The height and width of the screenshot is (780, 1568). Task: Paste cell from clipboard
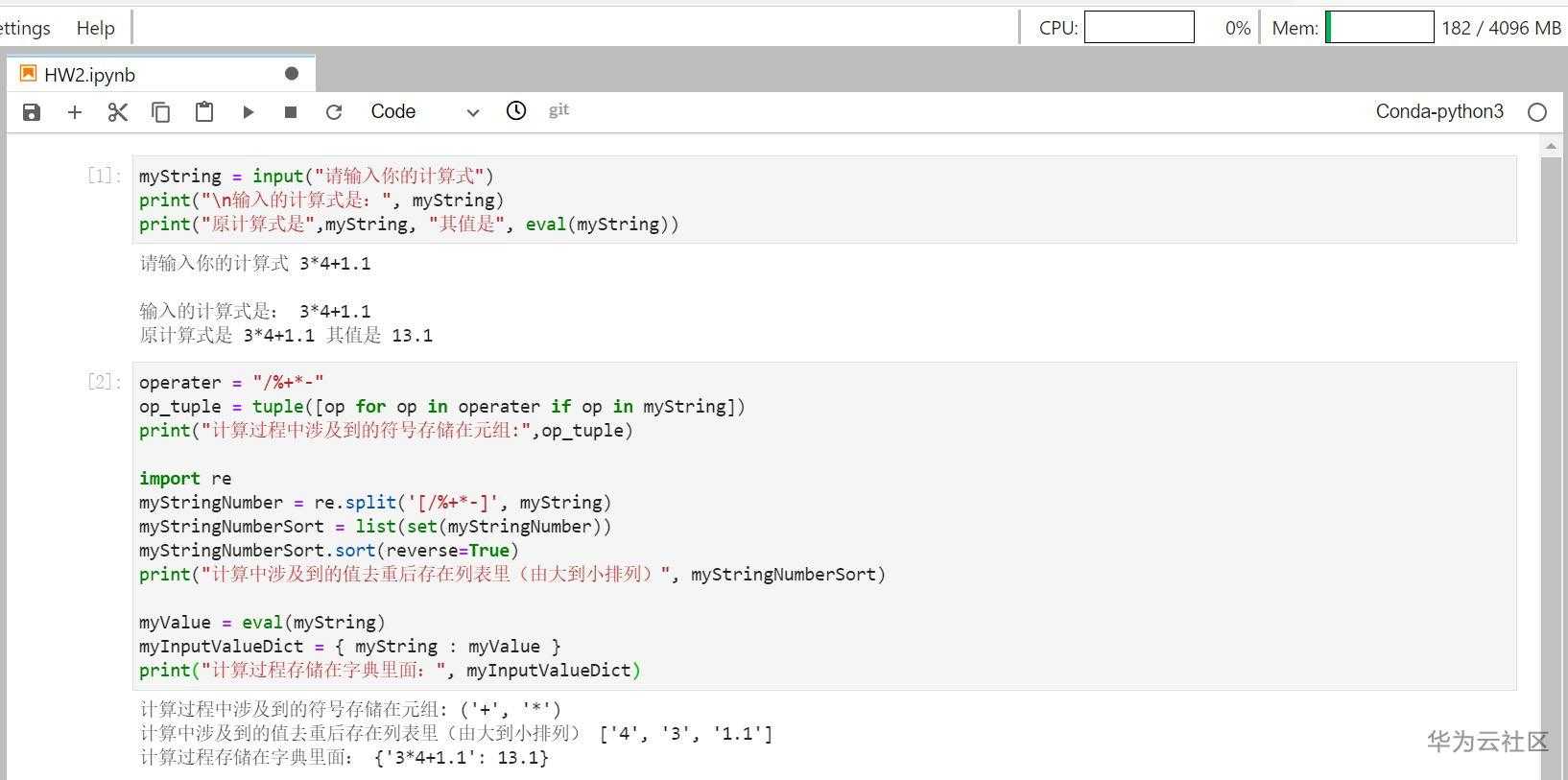[x=204, y=112]
